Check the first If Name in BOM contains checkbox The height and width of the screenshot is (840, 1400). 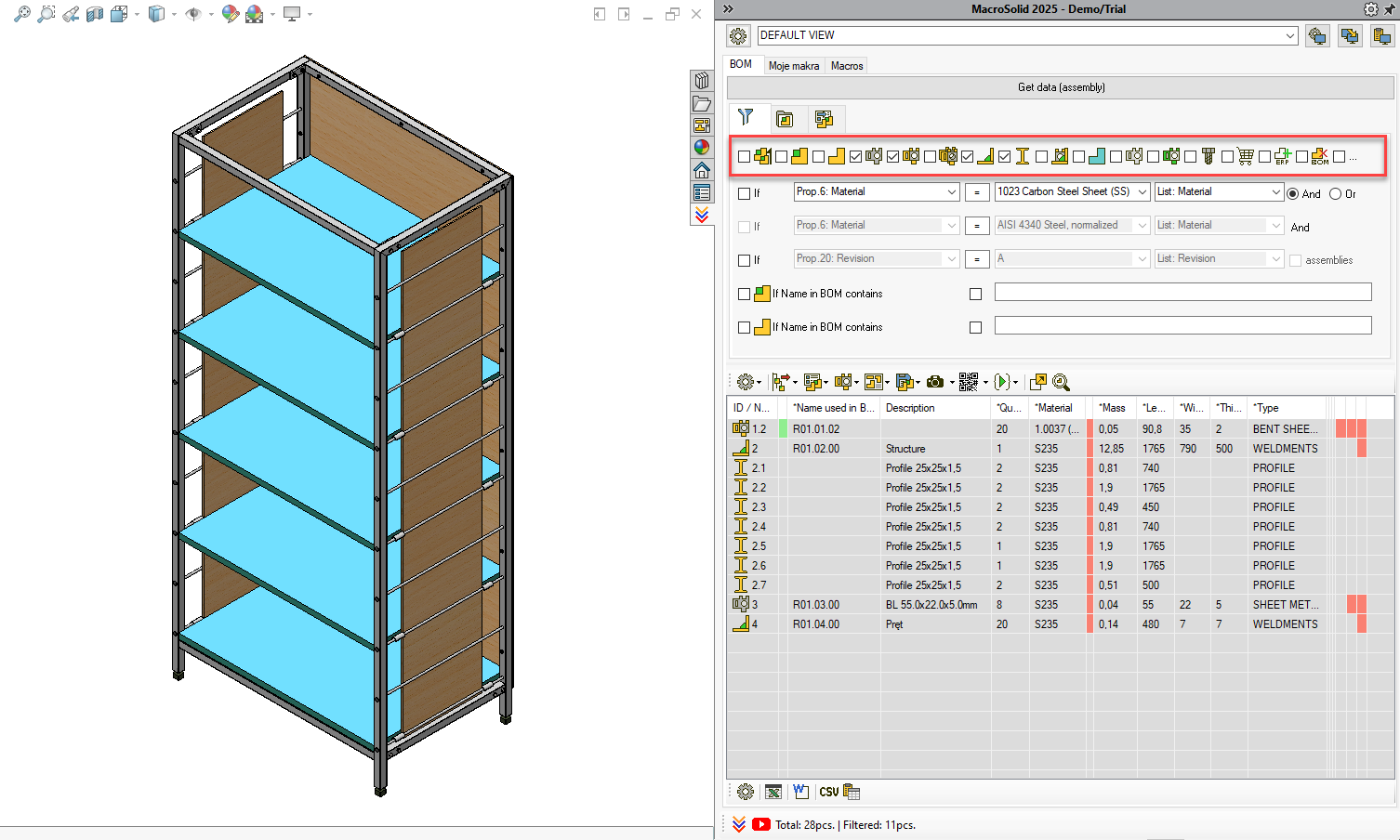[744, 294]
